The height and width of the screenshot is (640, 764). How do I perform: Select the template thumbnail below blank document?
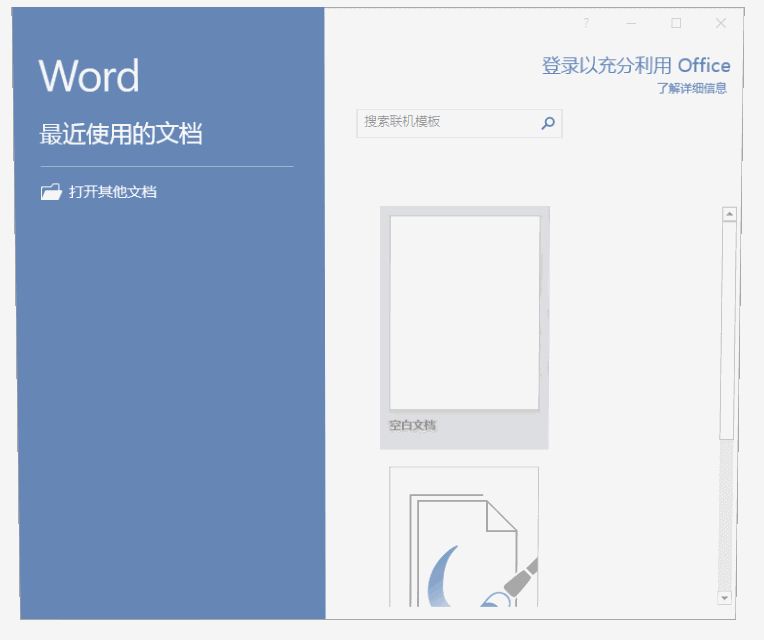(x=464, y=537)
